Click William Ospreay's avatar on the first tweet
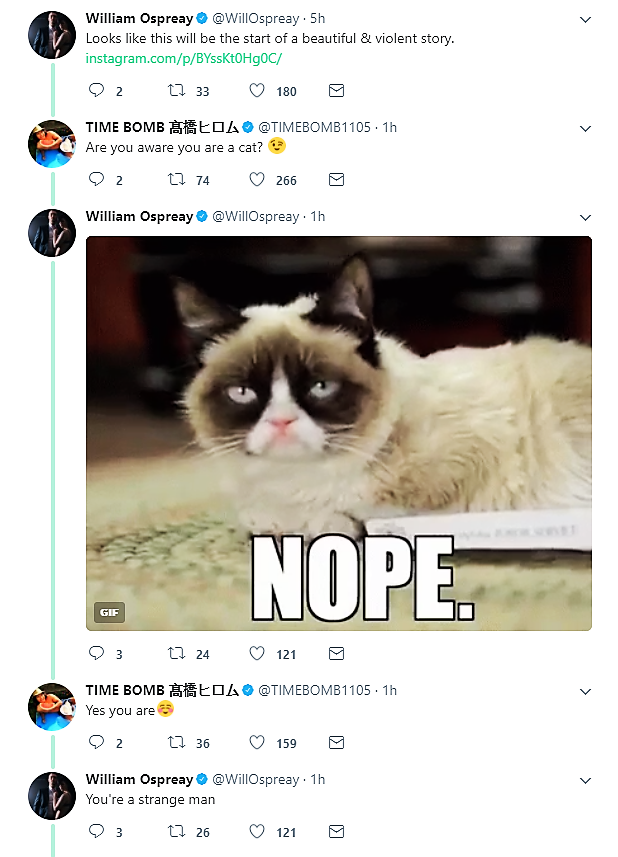 pyautogui.click(x=52, y=35)
